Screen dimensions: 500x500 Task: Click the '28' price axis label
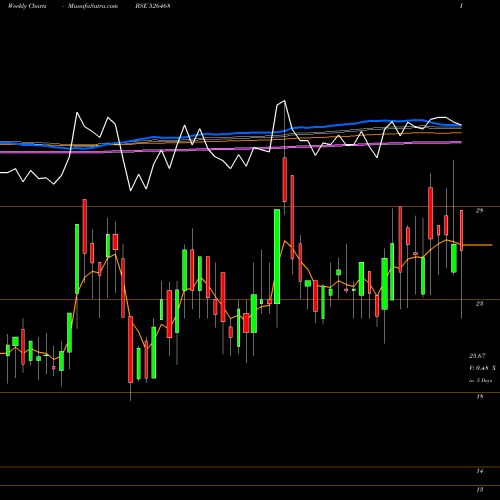coord(479,211)
